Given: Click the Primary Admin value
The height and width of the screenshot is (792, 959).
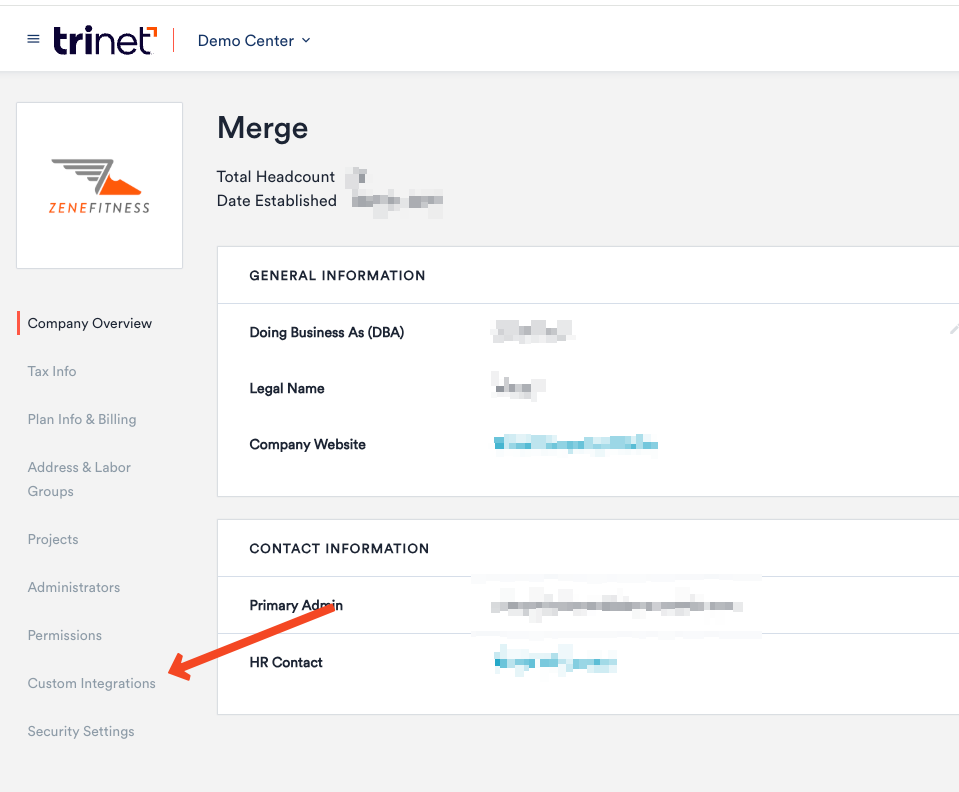Looking at the screenshot, I should tap(616, 605).
